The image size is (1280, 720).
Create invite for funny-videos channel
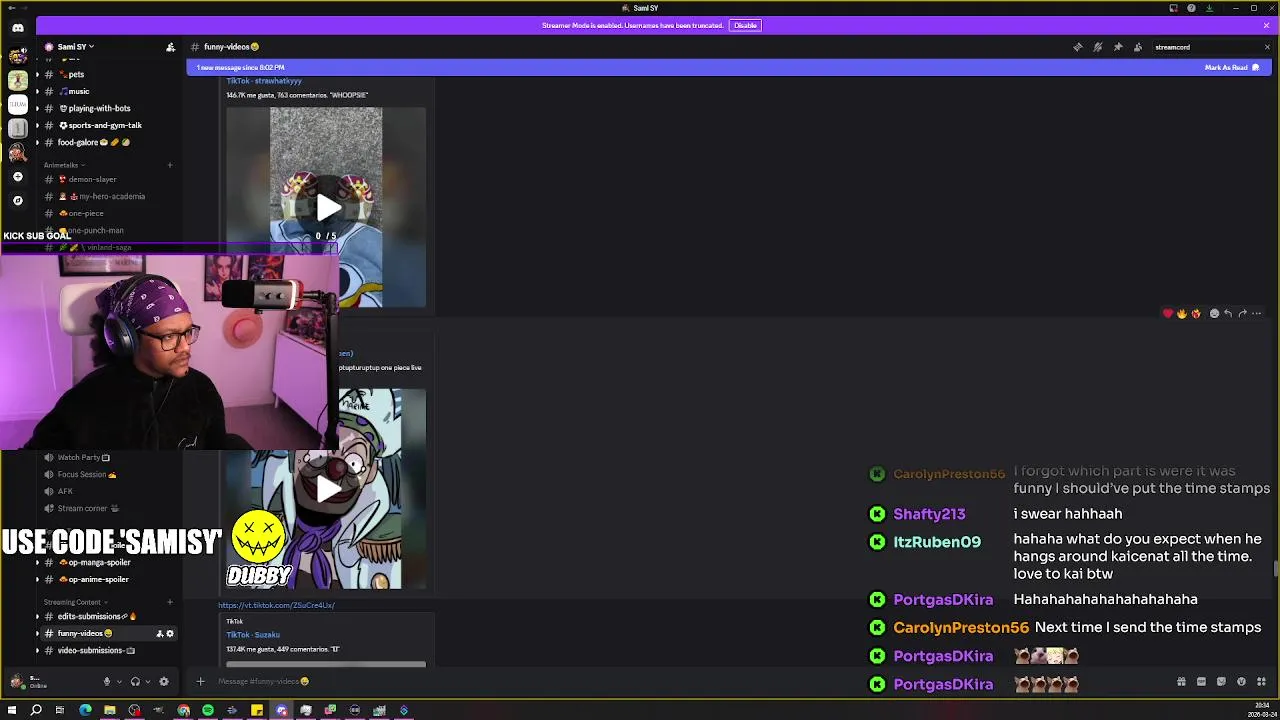coord(159,633)
